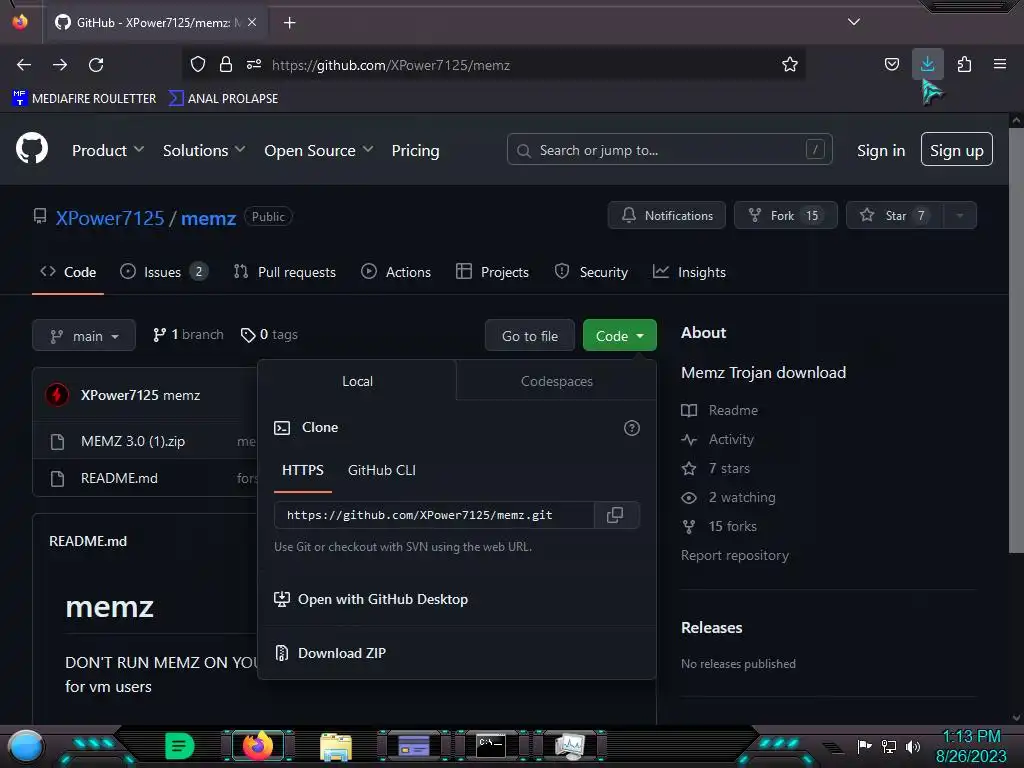Open the extensions puzzle icon
The width and height of the screenshot is (1024, 768).
[964, 64]
